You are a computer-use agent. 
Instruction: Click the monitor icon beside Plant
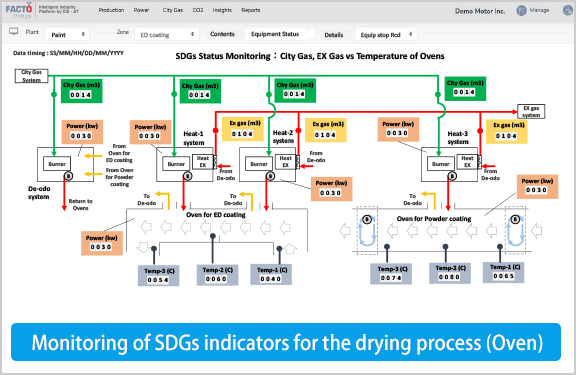pyautogui.click(x=14, y=32)
